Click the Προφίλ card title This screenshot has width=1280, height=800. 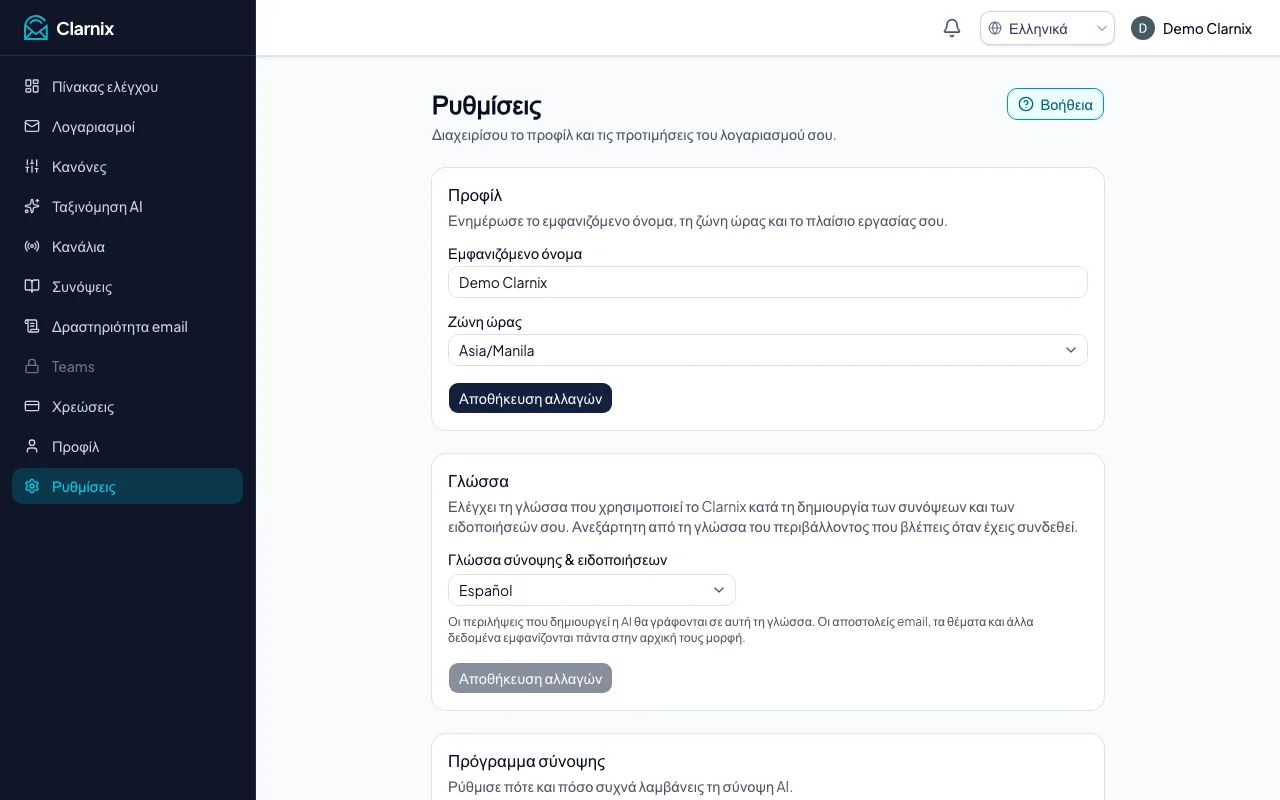(x=475, y=195)
